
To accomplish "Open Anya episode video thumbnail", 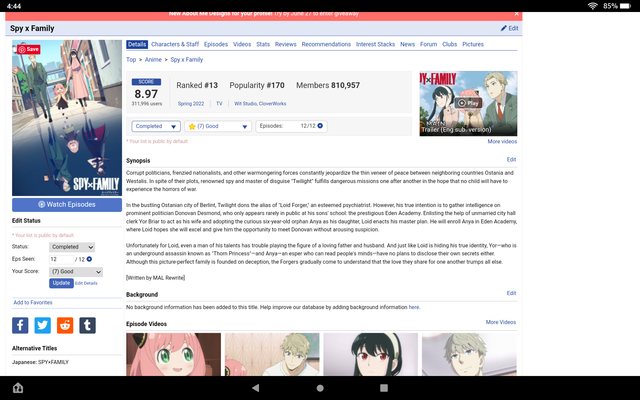I will tap(173, 354).
